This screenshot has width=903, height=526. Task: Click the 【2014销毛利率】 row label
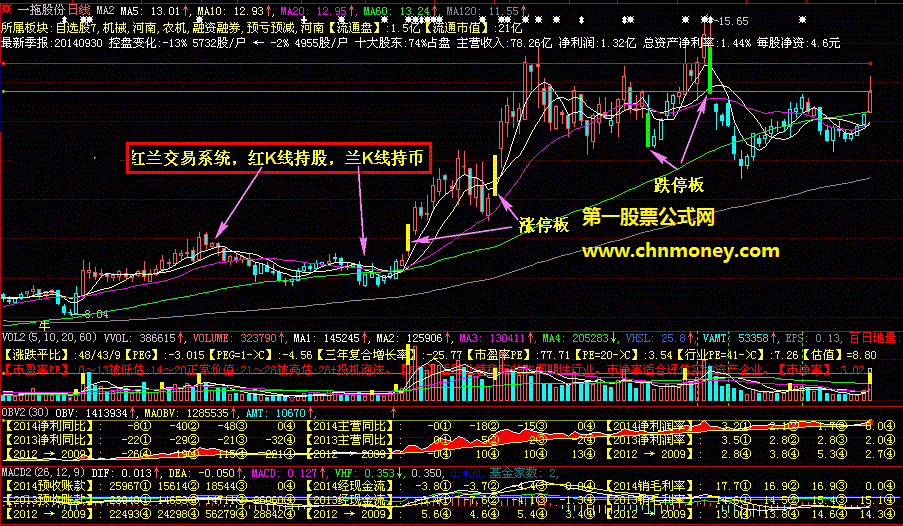651,487
